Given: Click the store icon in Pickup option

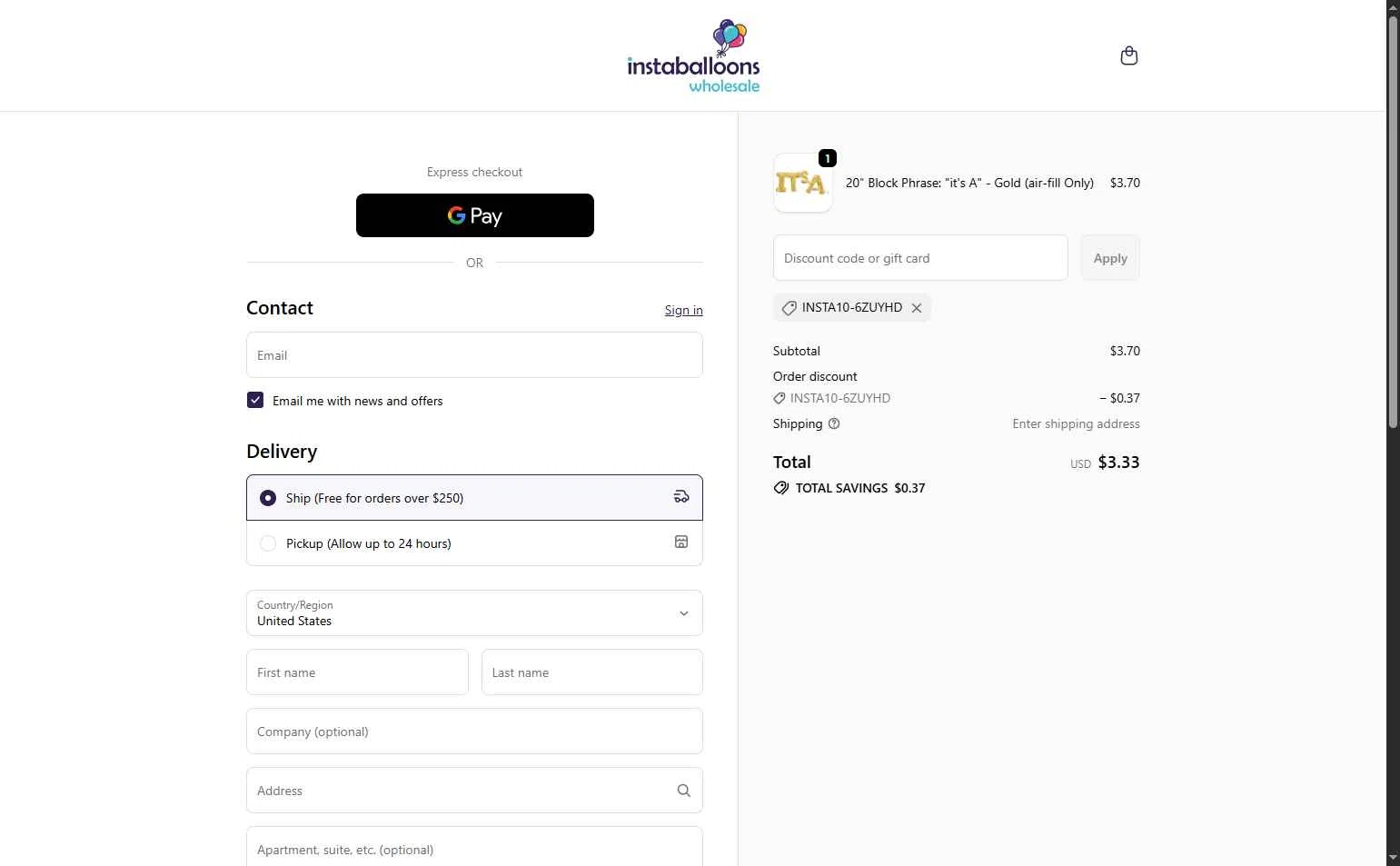Looking at the screenshot, I should tap(680, 542).
